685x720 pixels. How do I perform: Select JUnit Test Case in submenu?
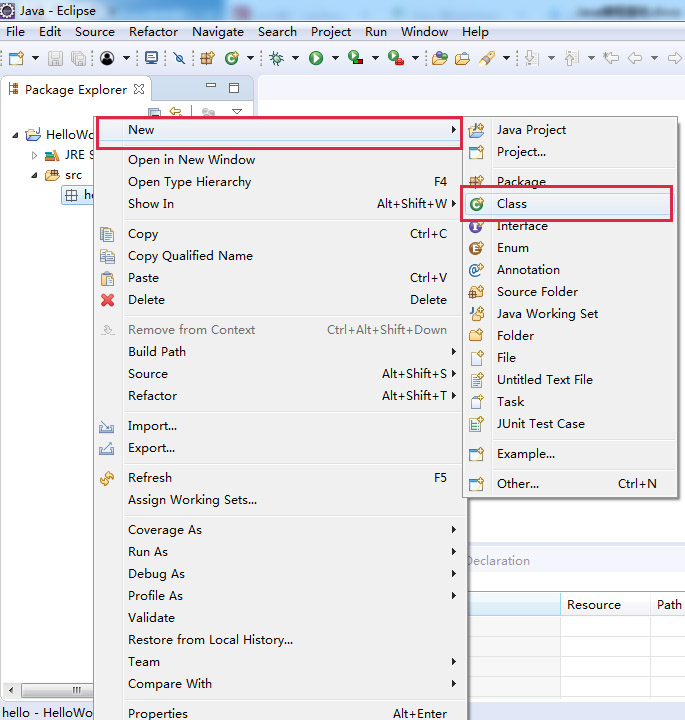tap(568, 424)
